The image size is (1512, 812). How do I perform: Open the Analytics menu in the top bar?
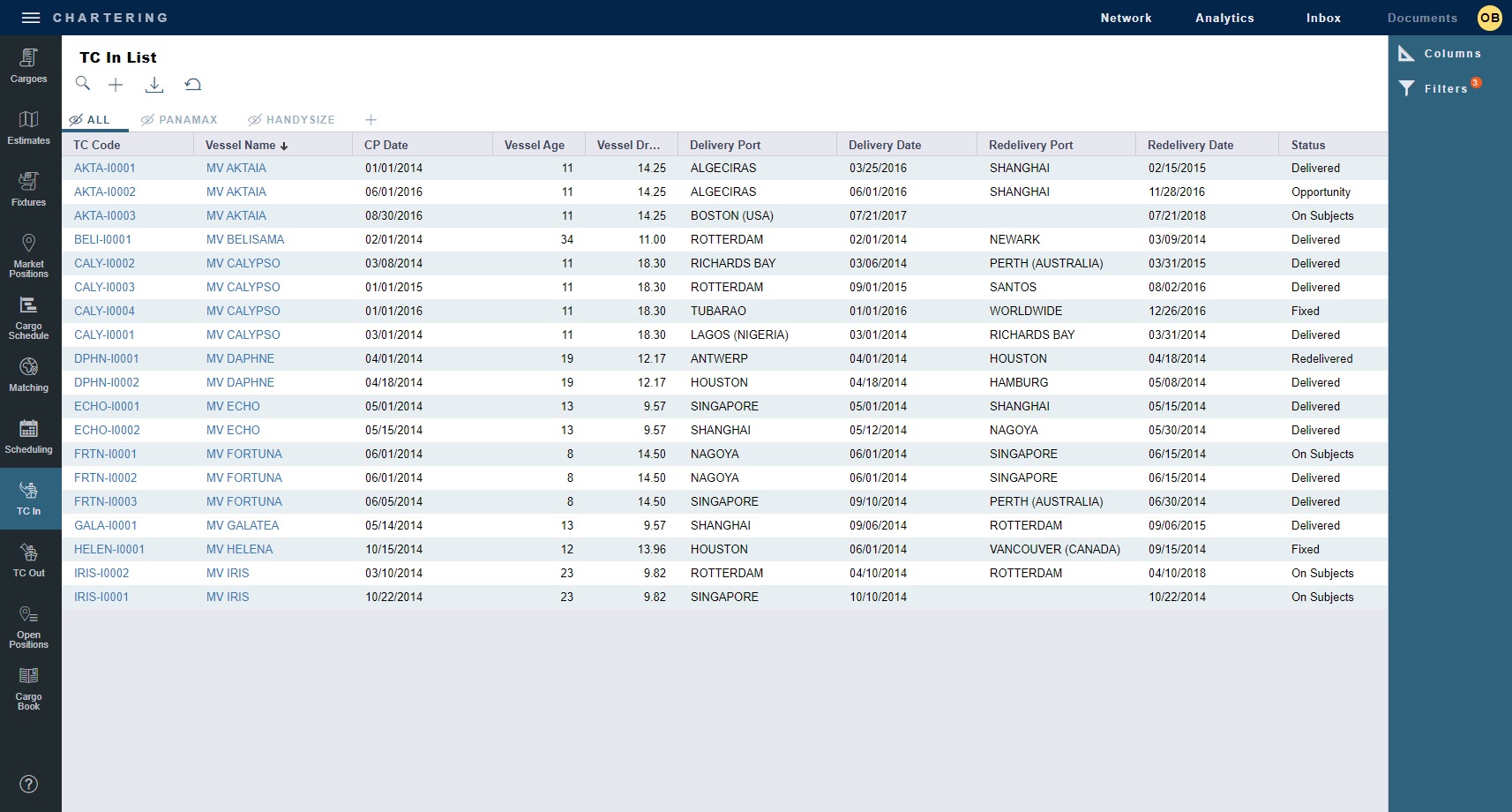click(x=1224, y=18)
